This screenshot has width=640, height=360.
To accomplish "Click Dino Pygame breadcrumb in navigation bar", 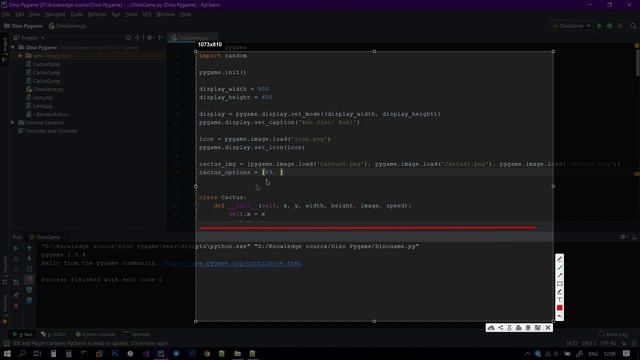I will pos(24,26).
